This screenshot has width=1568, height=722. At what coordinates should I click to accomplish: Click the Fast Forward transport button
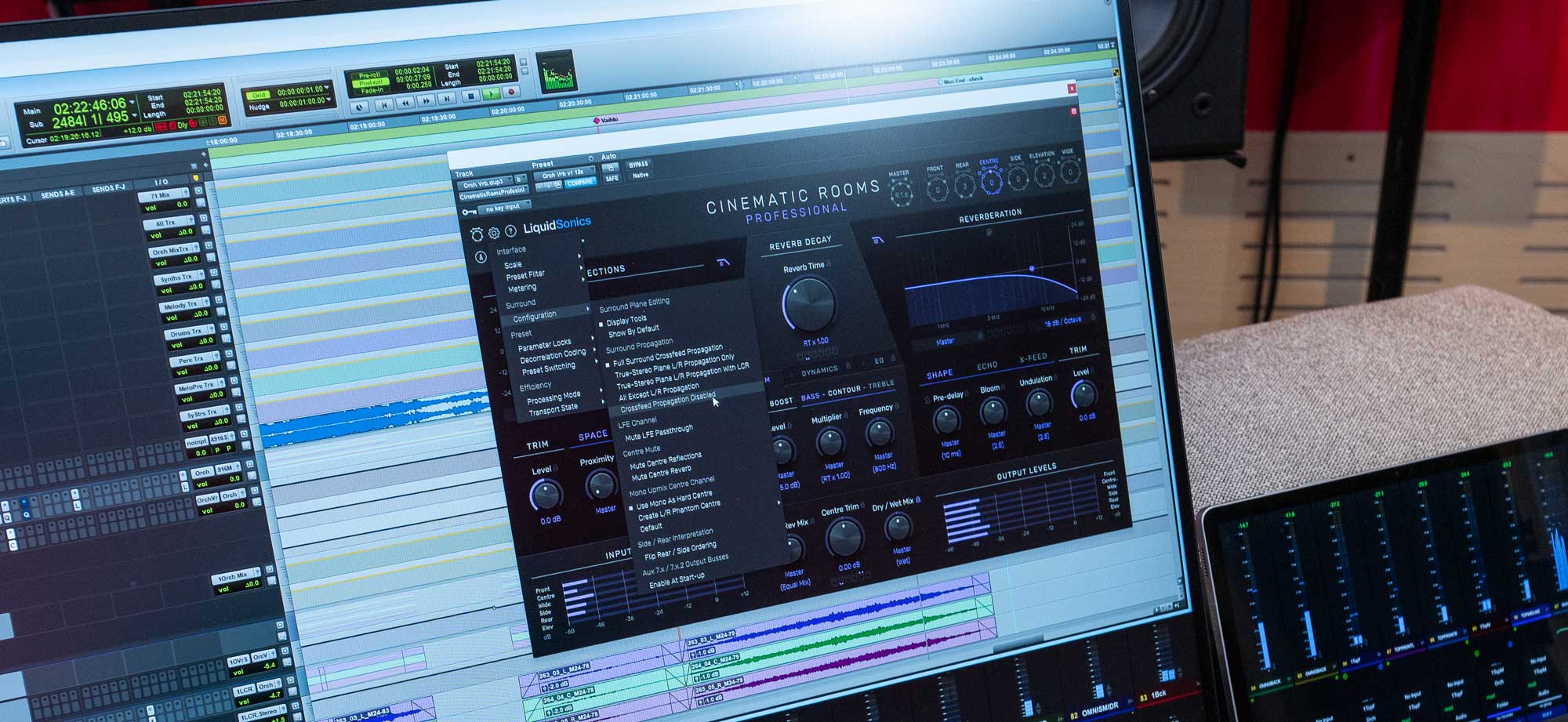426,100
